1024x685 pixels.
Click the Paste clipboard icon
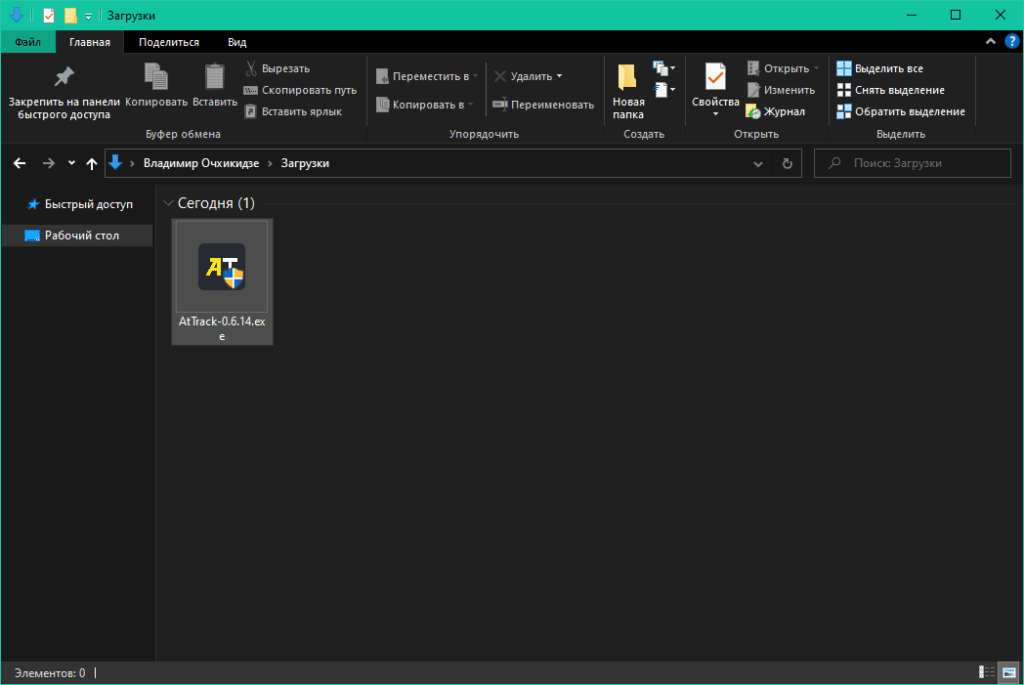[x=214, y=78]
